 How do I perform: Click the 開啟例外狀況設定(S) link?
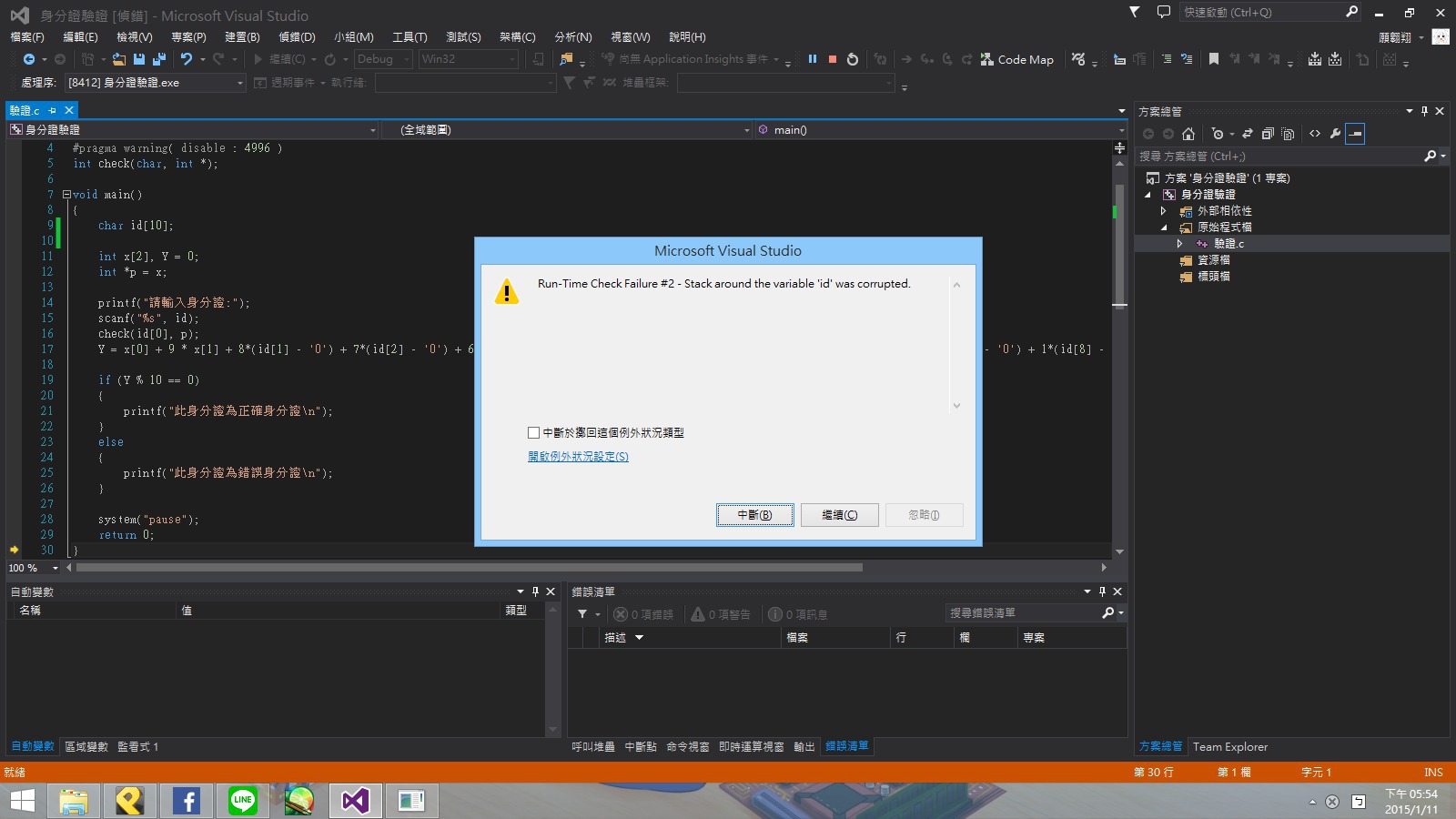[578, 457]
